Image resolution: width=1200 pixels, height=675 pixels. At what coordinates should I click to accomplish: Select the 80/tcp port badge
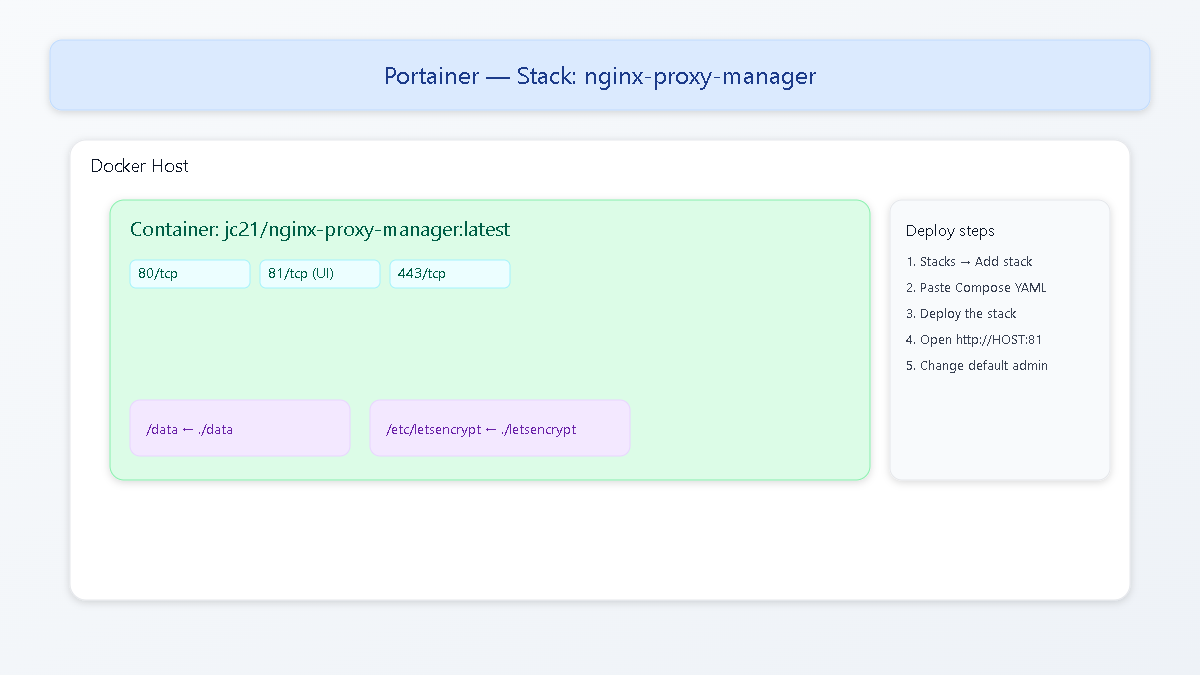click(x=189, y=273)
